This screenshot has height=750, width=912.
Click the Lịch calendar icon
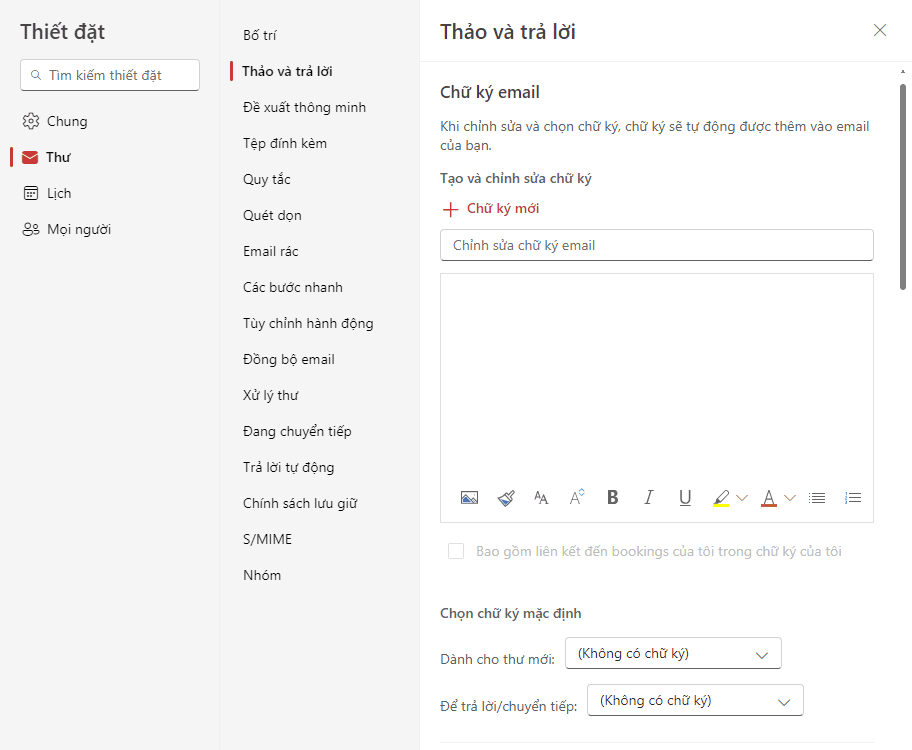click(31, 193)
